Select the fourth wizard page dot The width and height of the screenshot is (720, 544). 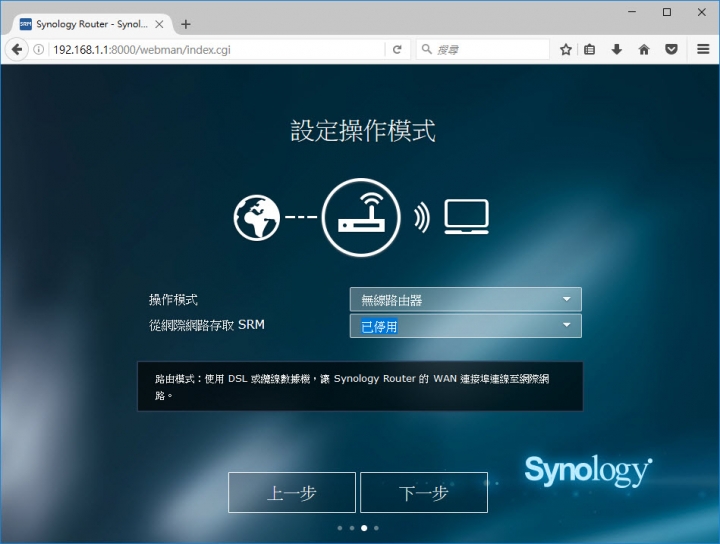click(x=376, y=528)
